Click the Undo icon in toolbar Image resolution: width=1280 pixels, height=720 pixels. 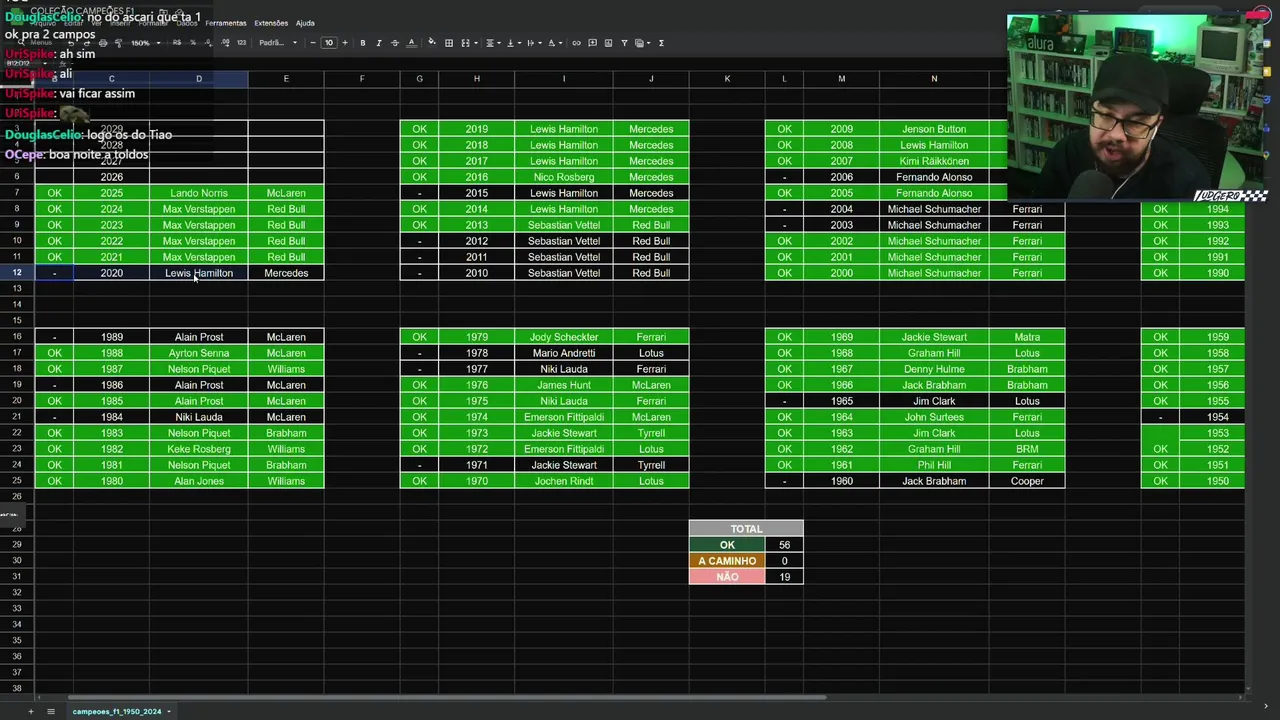coord(71,43)
